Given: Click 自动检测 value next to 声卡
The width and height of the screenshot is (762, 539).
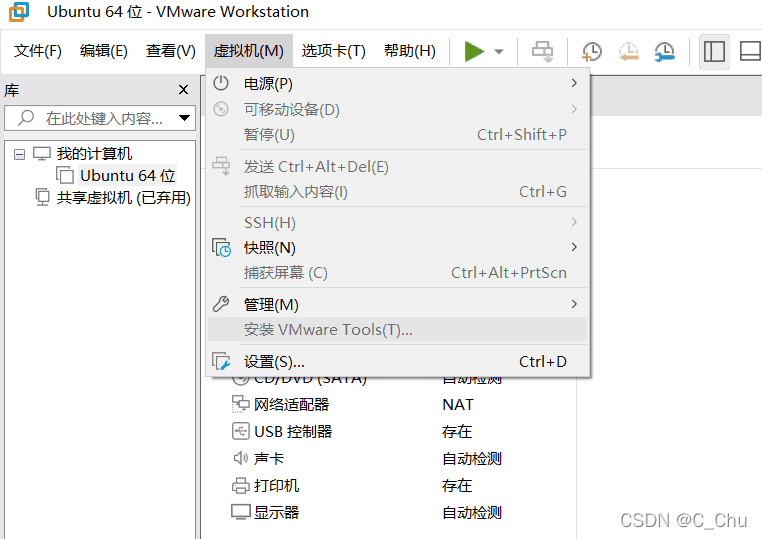Looking at the screenshot, I should pyautogui.click(x=471, y=458).
